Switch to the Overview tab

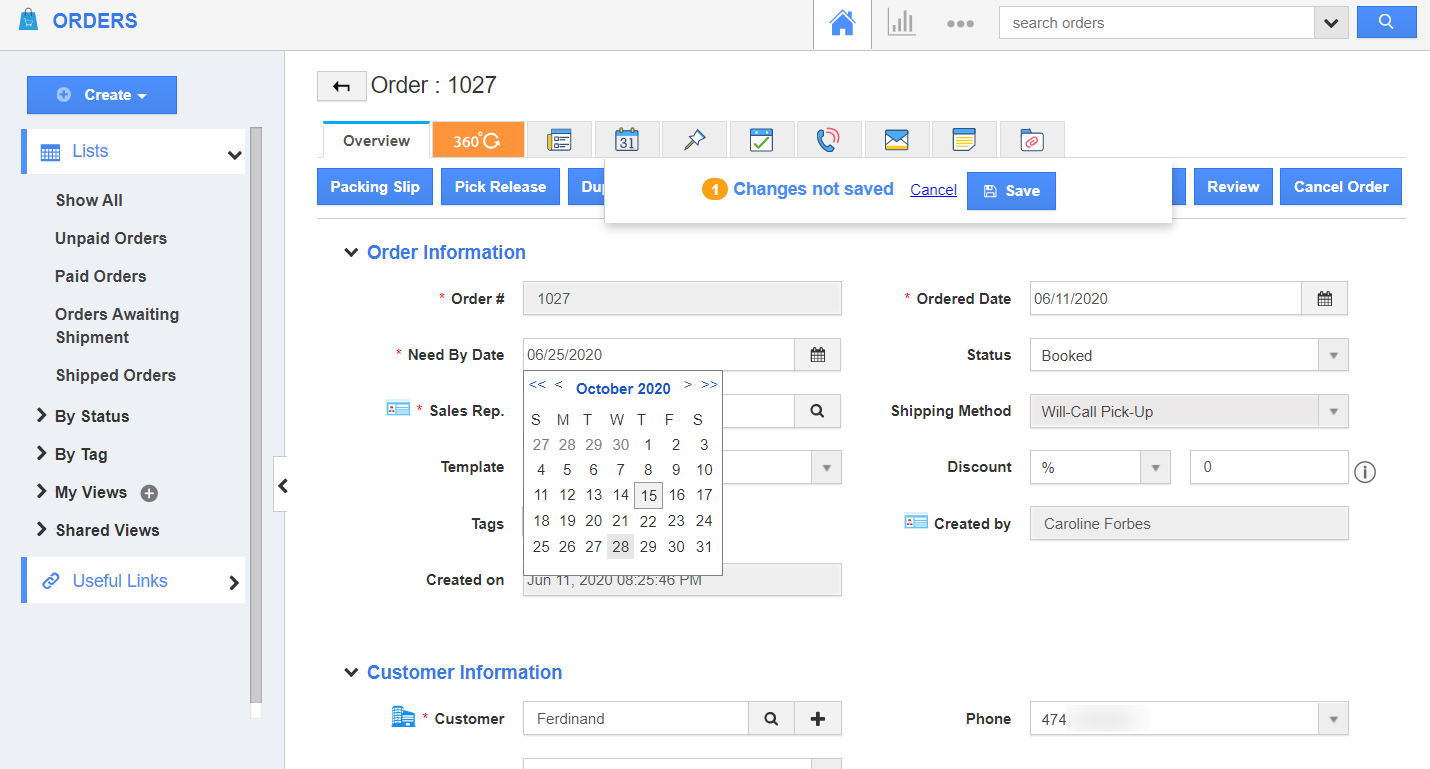pos(376,141)
